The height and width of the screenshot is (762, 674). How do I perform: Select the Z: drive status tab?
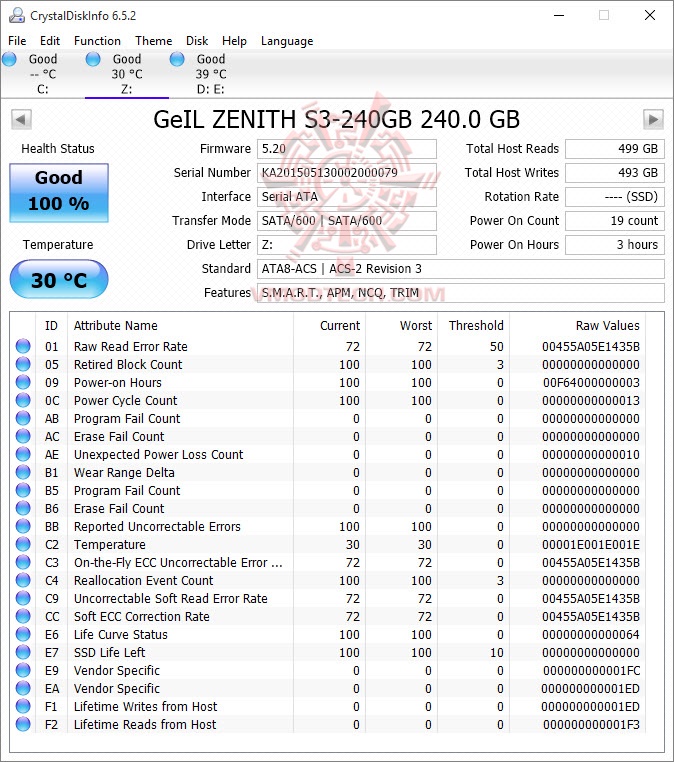(x=127, y=74)
